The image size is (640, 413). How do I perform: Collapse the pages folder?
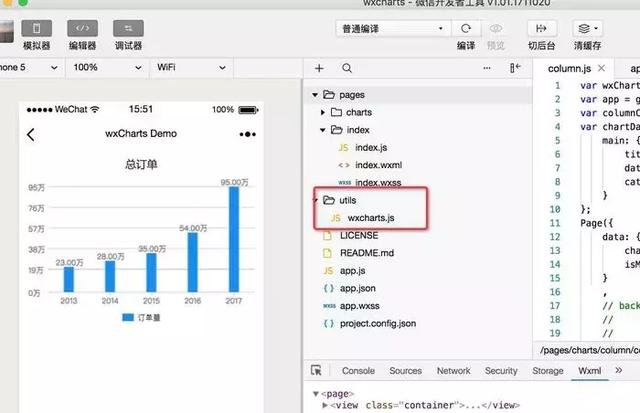[x=315, y=95]
